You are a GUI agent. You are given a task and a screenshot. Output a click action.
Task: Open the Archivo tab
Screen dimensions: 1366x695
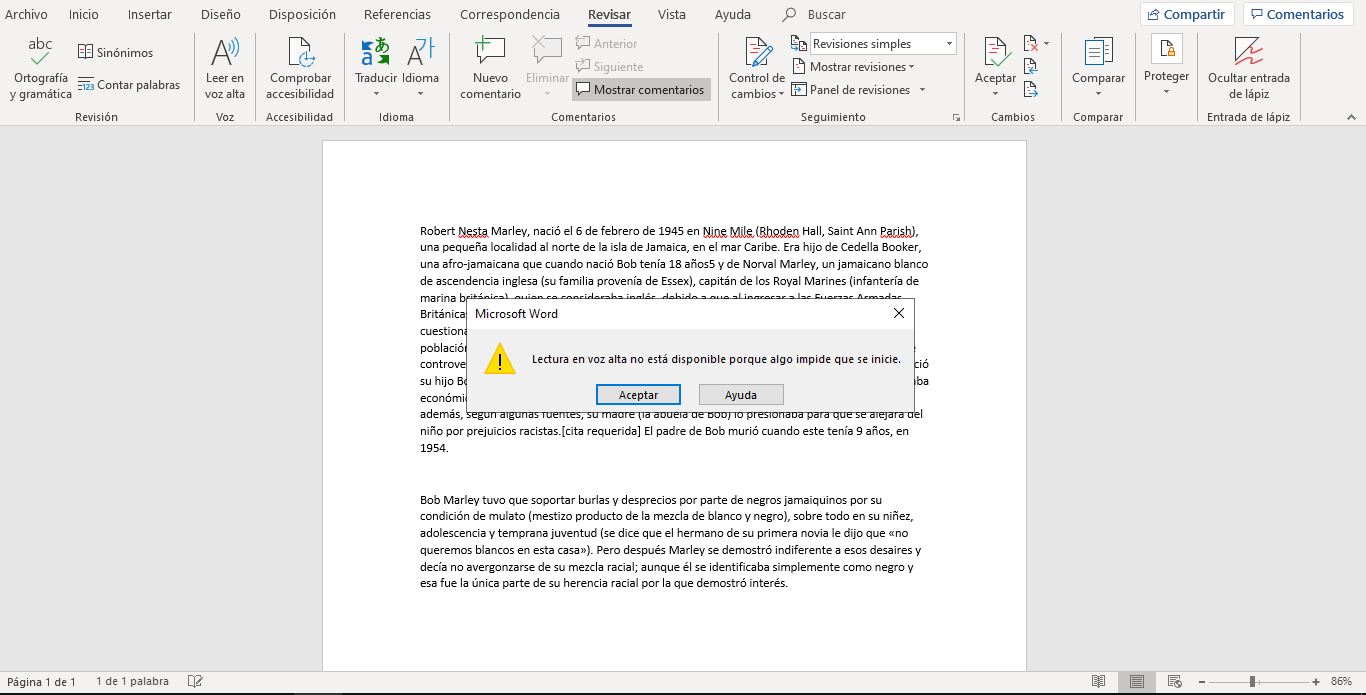26,14
